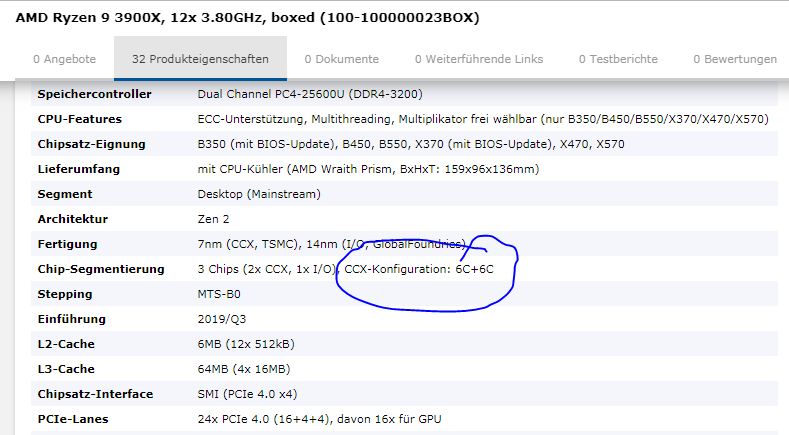Image resolution: width=789 pixels, height=435 pixels.
Task: Select the 32 Produkteigenschaften tab
Action: tap(200, 59)
